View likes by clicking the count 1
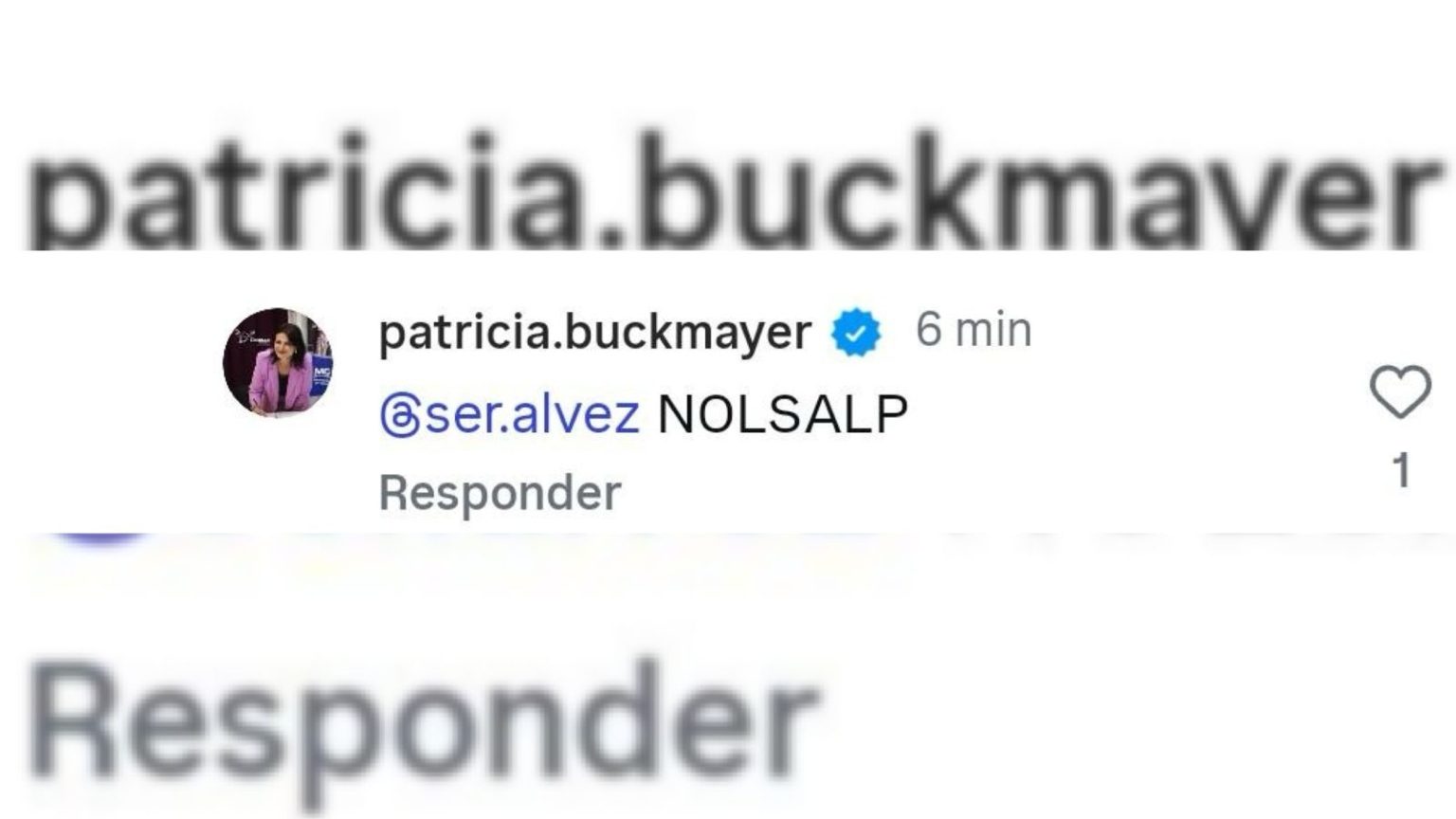This screenshot has width=1456, height=819. tap(1401, 471)
